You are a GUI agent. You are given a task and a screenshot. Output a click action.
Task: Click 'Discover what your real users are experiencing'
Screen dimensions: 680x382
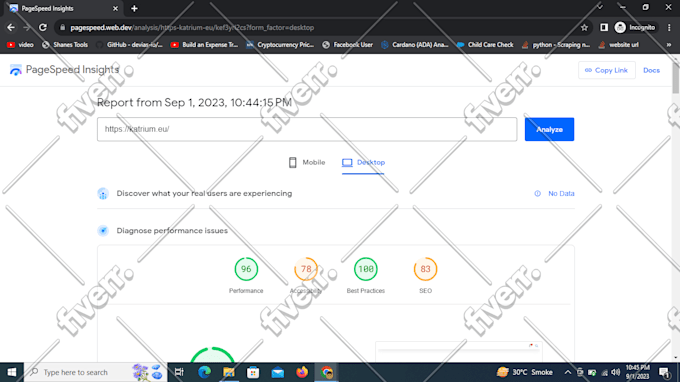(x=204, y=193)
